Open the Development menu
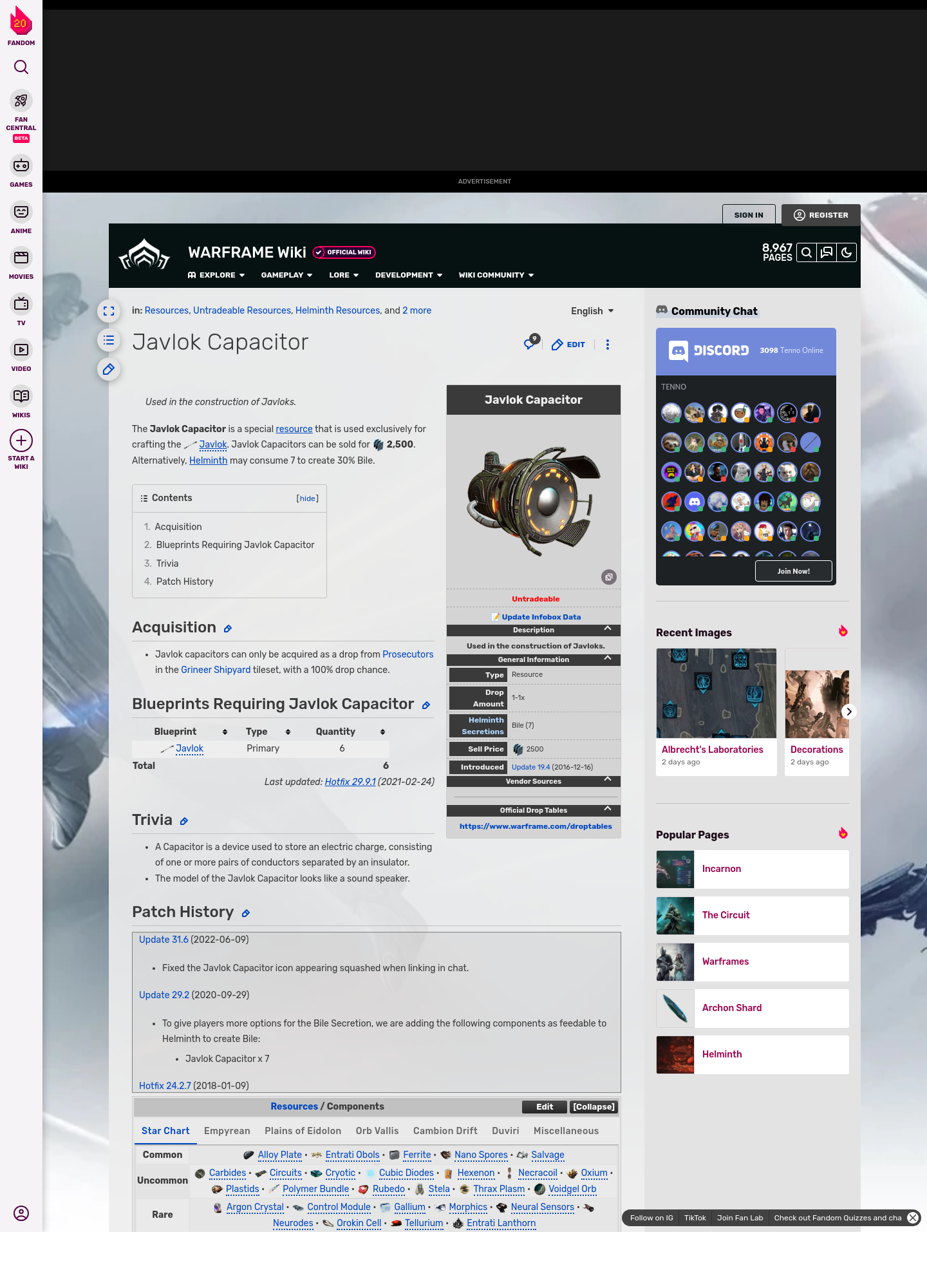 [409, 275]
